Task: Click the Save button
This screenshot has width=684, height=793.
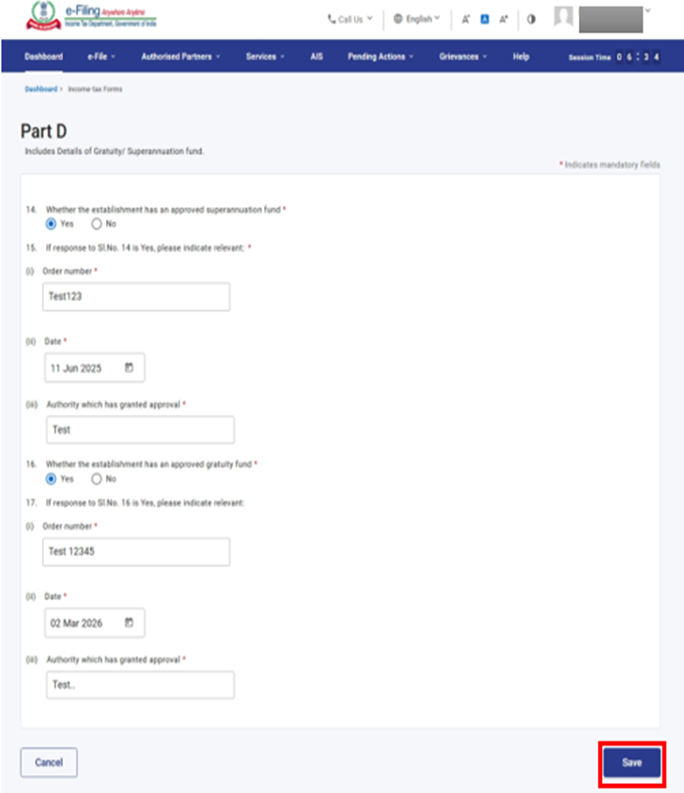Action: (x=632, y=762)
